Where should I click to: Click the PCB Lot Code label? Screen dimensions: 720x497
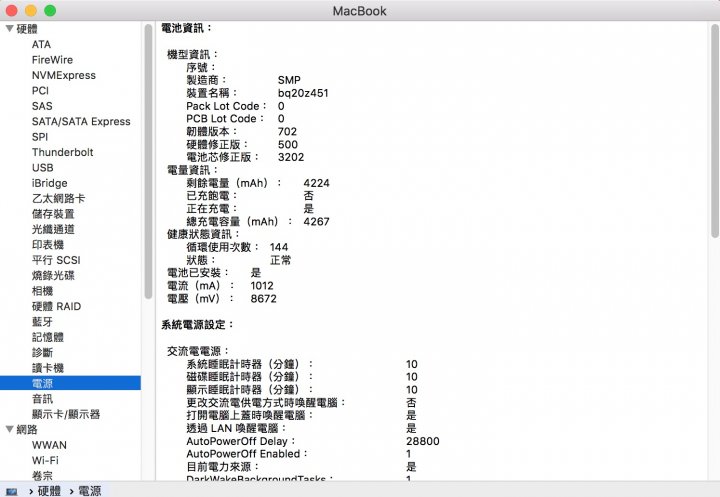point(225,119)
